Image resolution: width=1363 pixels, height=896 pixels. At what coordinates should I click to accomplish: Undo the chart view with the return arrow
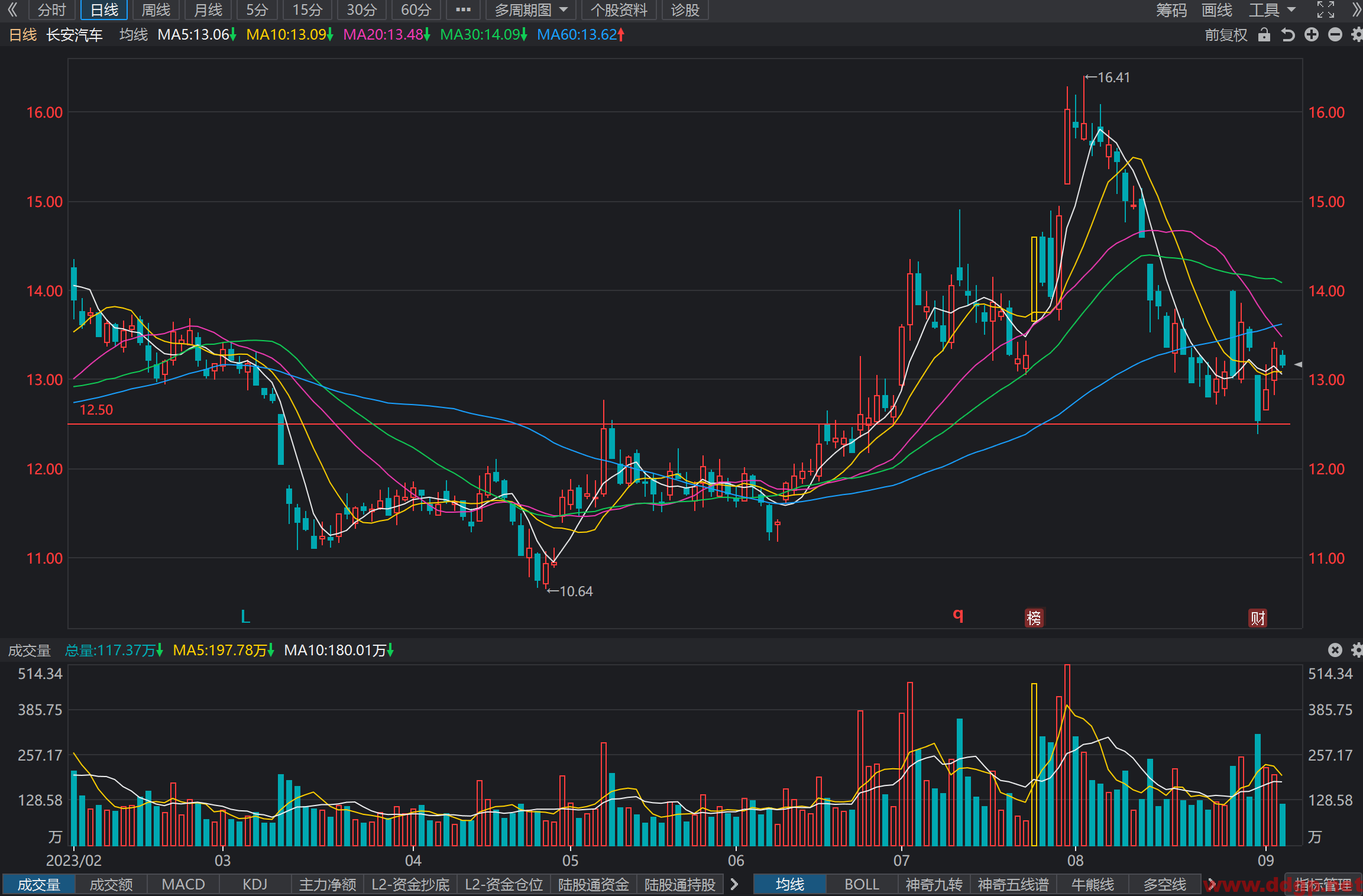1288,35
